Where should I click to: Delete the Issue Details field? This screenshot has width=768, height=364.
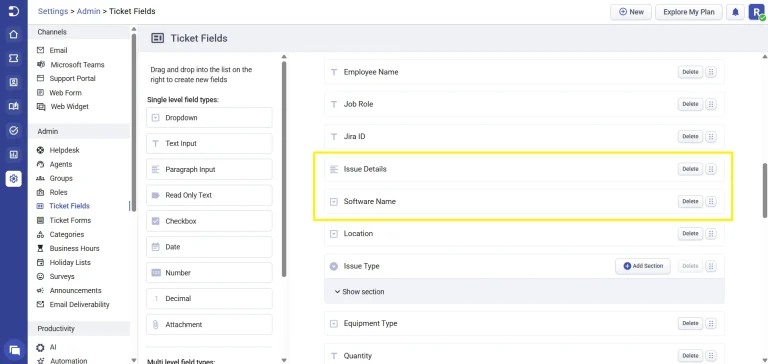coord(690,169)
